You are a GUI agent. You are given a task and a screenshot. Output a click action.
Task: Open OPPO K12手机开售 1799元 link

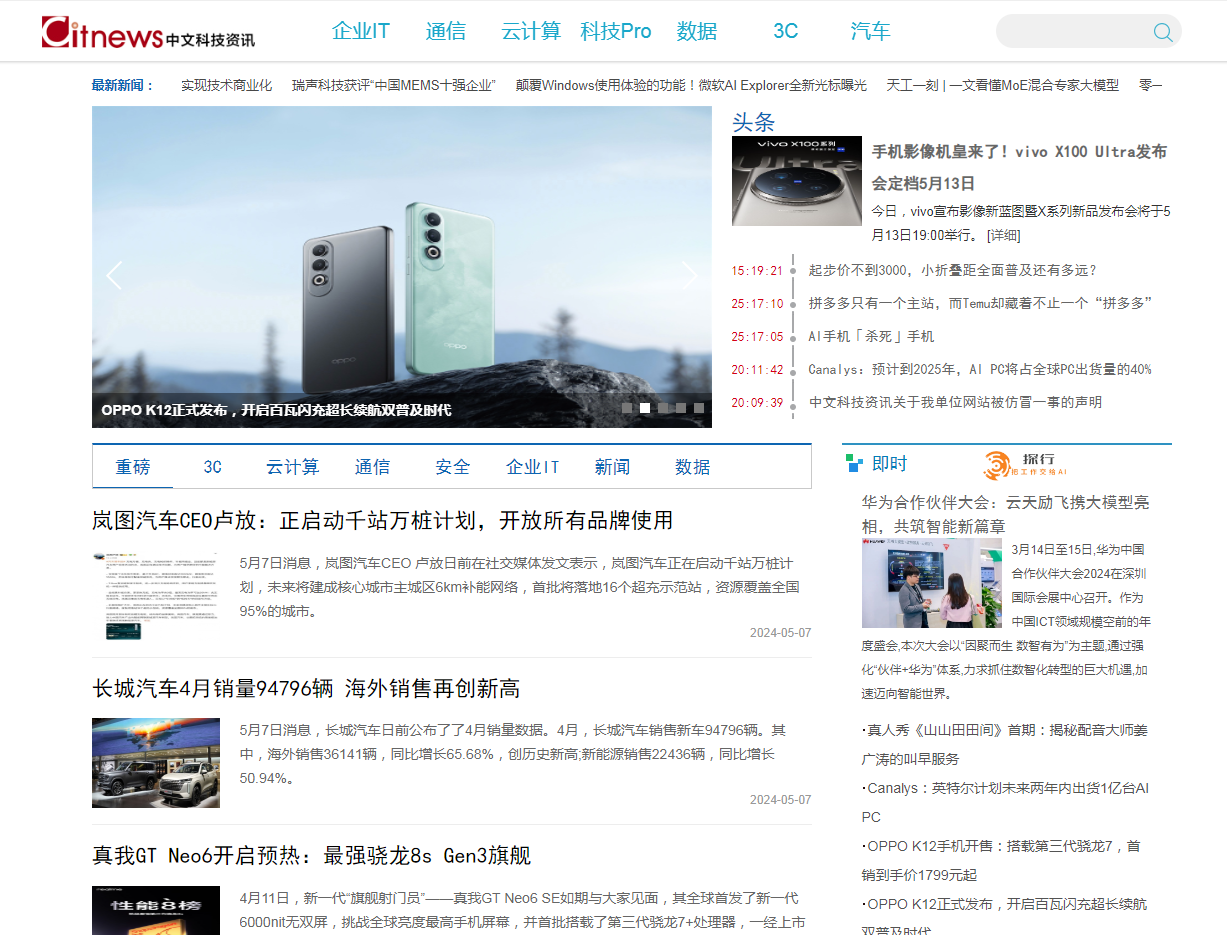[x=1001, y=861]
